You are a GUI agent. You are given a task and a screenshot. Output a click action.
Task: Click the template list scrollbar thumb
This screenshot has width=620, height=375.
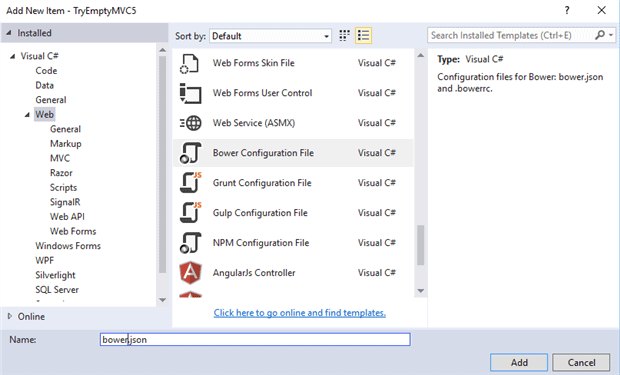pyautogui.click(x=420, y=245)
